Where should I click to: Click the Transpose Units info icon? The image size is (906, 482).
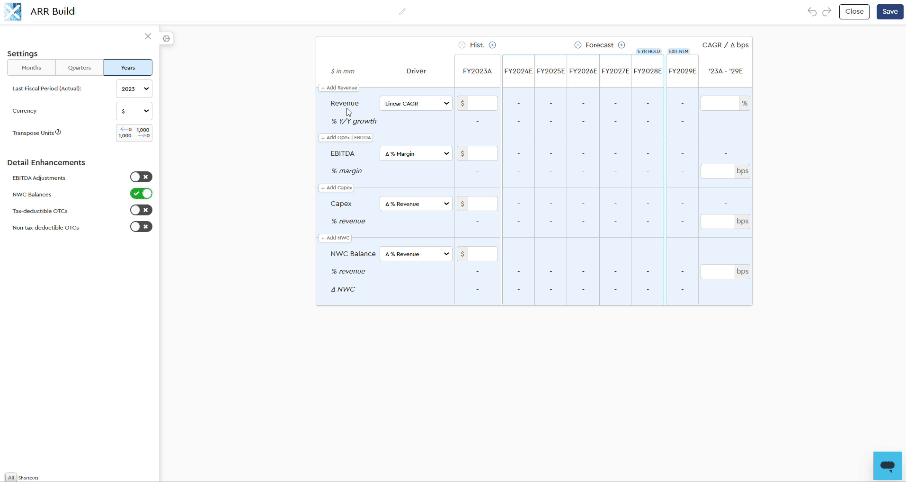58,132
